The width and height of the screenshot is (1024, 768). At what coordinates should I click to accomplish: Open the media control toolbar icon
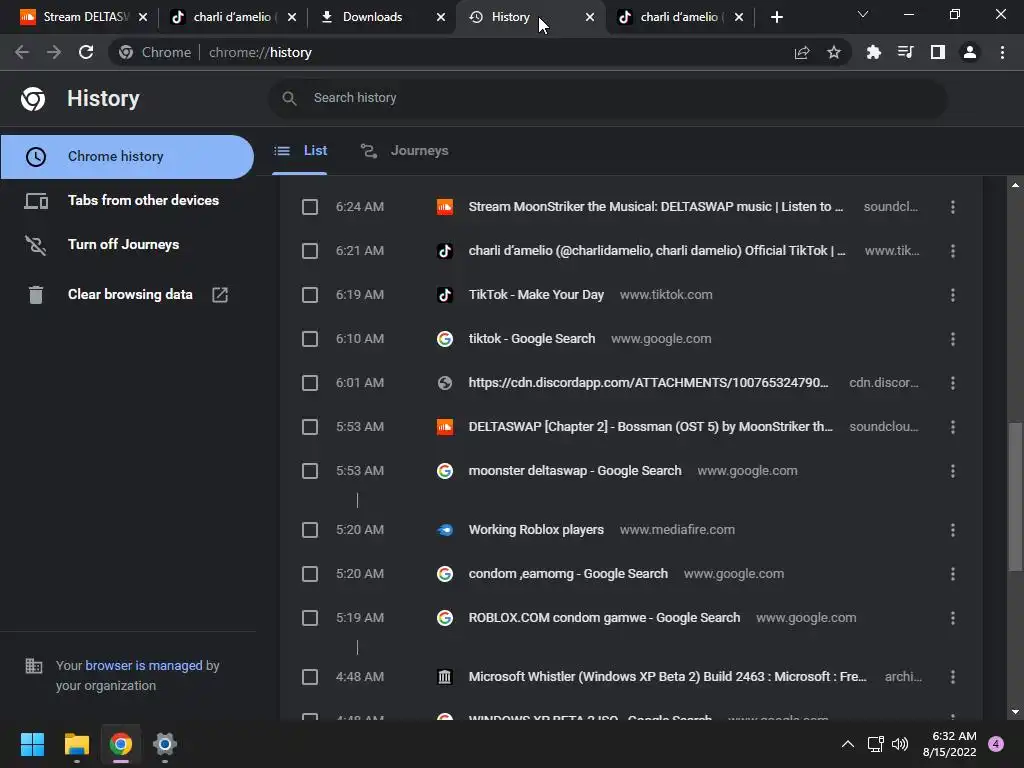click(906, 52)
